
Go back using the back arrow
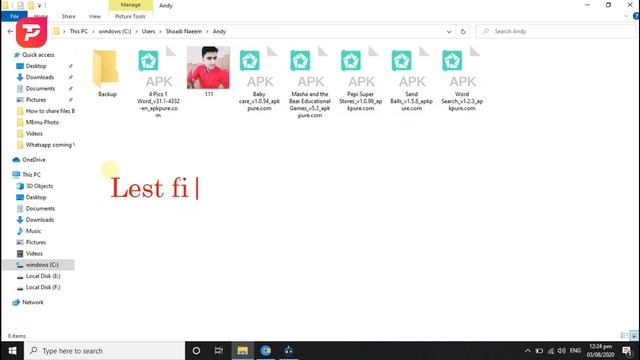(10, 31)
